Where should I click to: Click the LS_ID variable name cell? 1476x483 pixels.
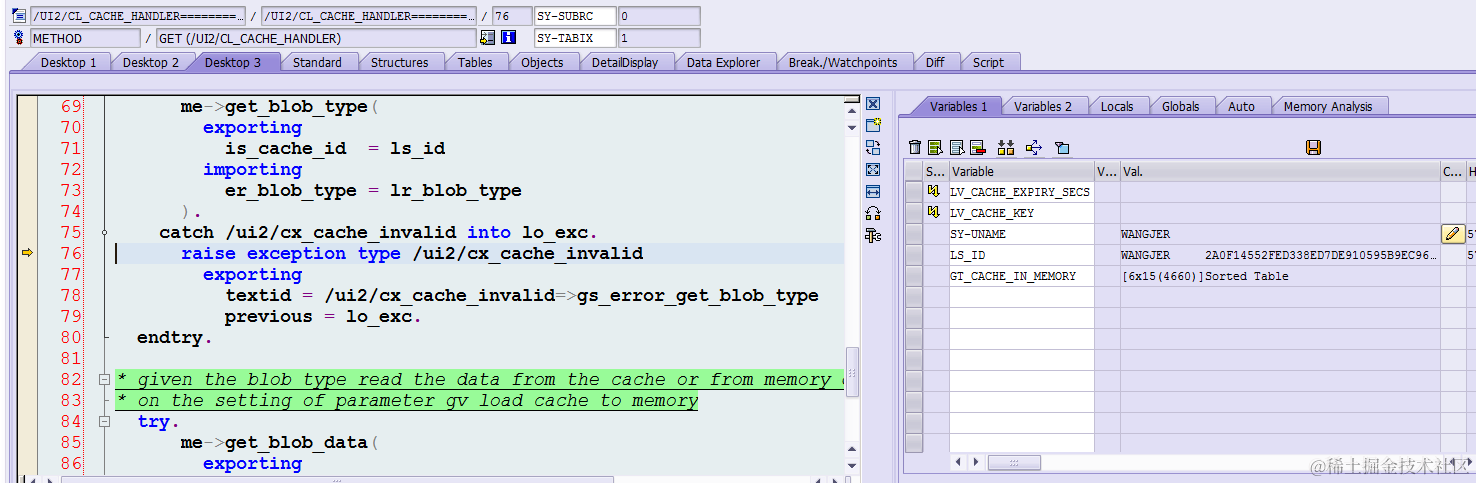point(1021,255)
